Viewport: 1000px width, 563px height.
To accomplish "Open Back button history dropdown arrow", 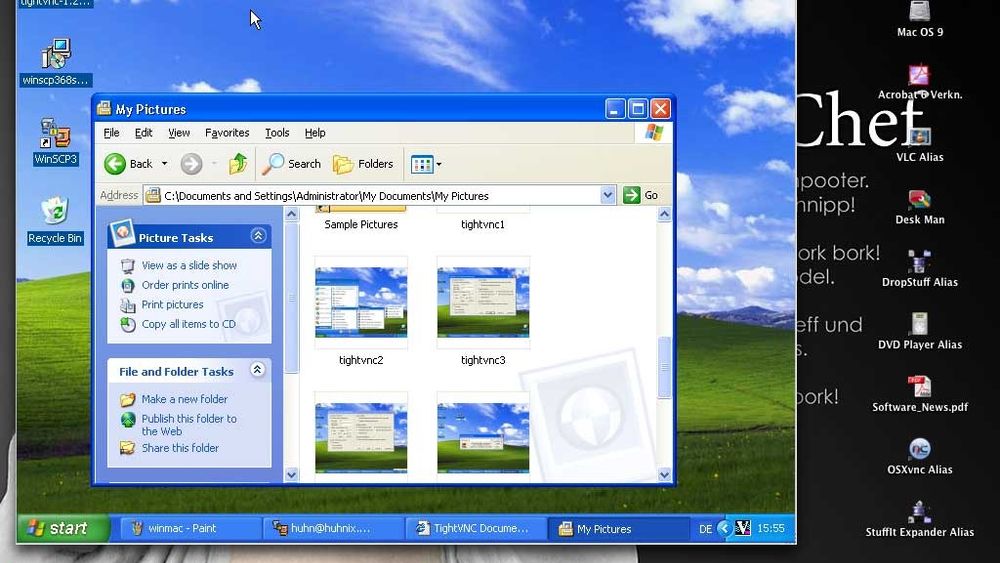I will pos(165,164).
